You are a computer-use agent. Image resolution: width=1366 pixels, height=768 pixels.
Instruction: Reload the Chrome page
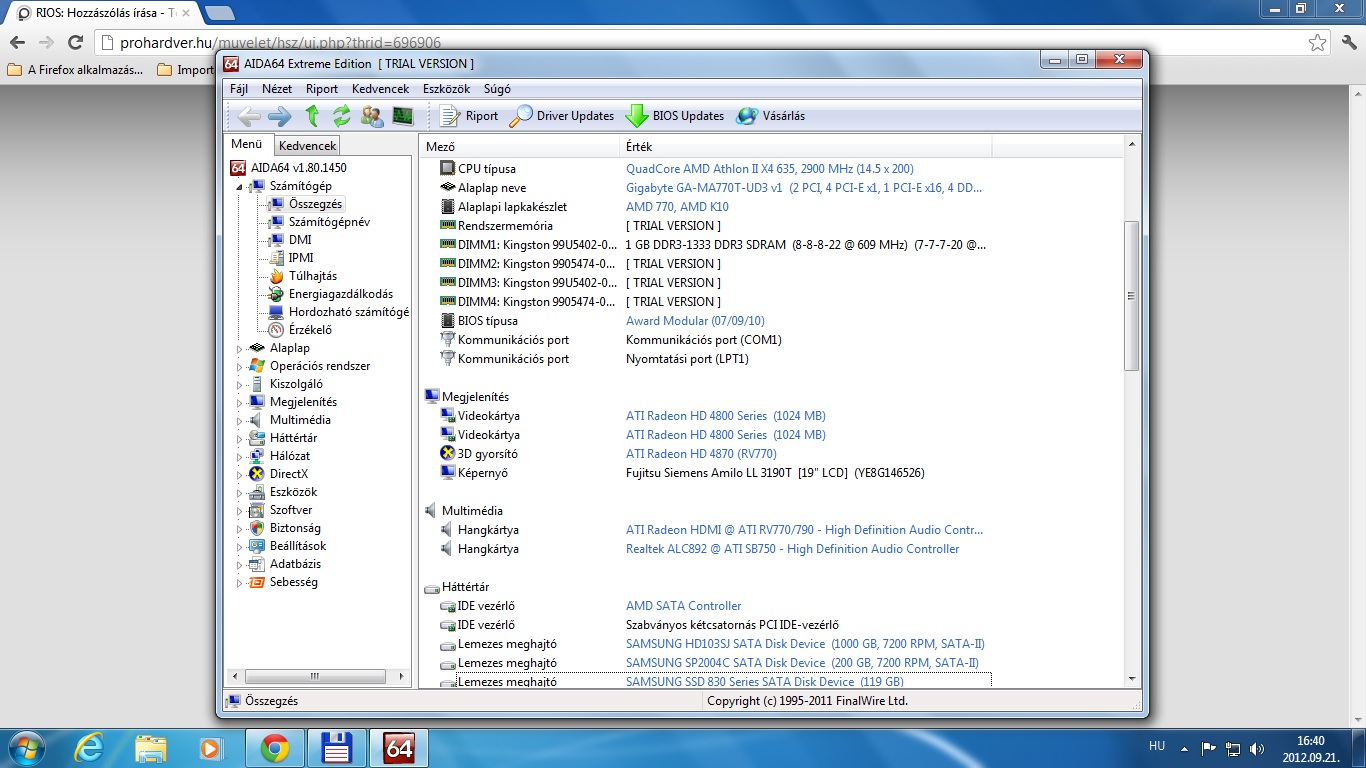[75, 43]
